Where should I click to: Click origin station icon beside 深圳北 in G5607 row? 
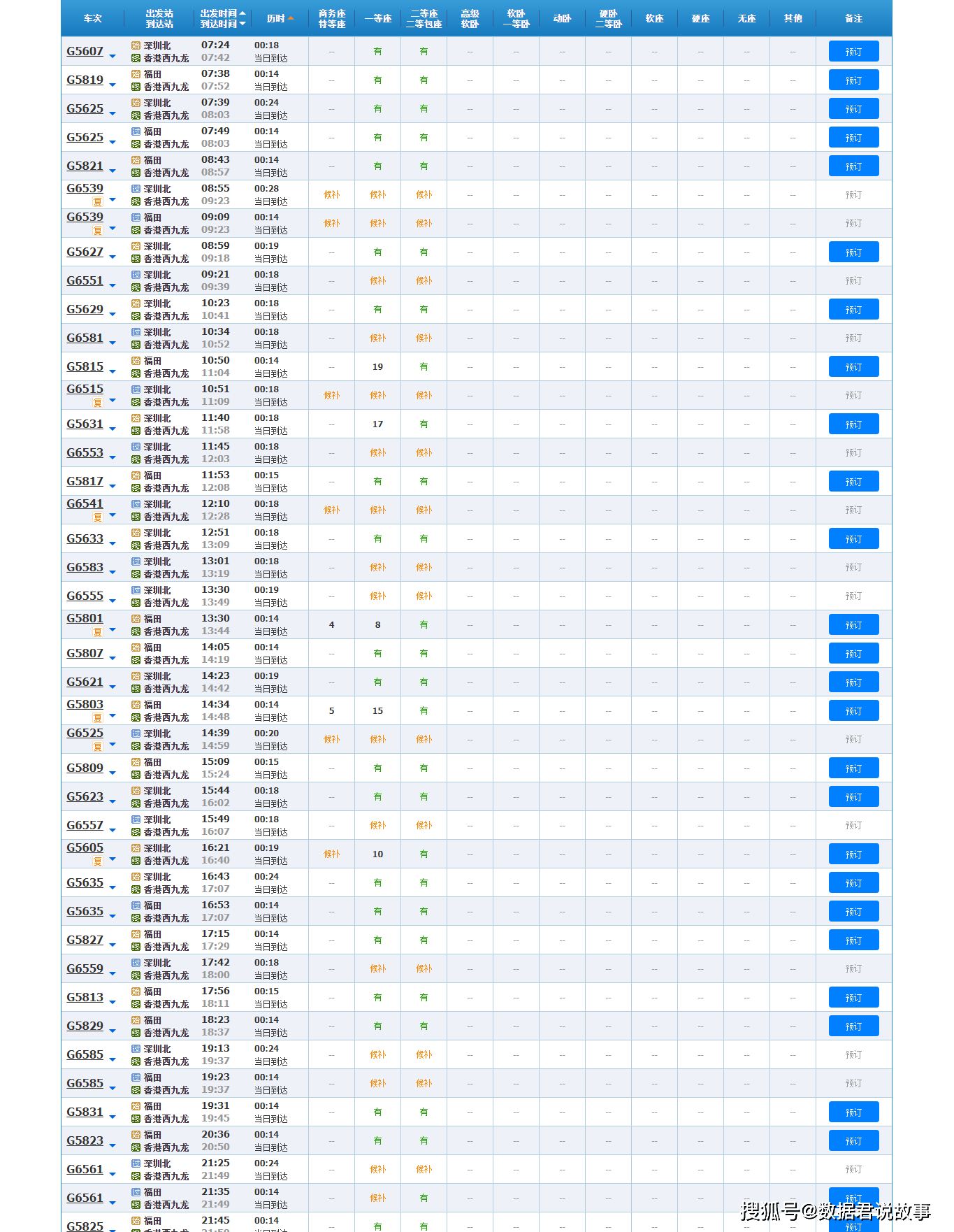(136, 45)
